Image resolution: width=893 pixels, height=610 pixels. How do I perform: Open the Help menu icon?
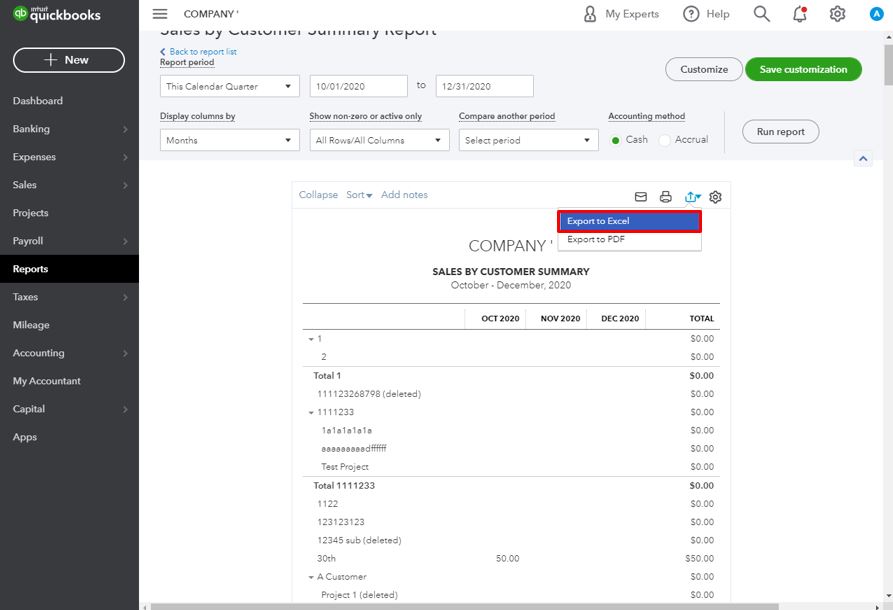tap(689, 14)
